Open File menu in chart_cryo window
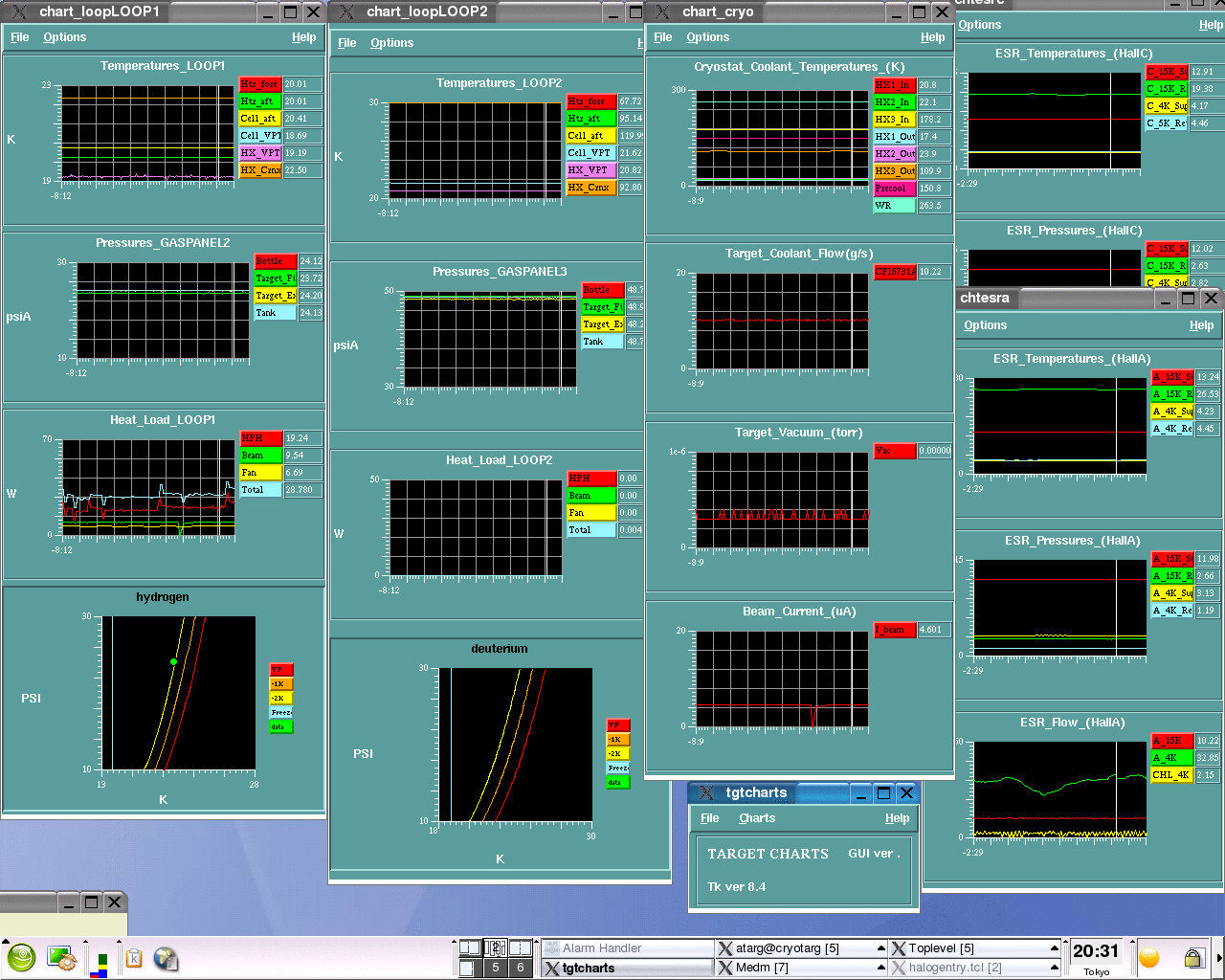Image resolution: width=1225 pixels, height=980 pixels. click(x=663, y=37)
